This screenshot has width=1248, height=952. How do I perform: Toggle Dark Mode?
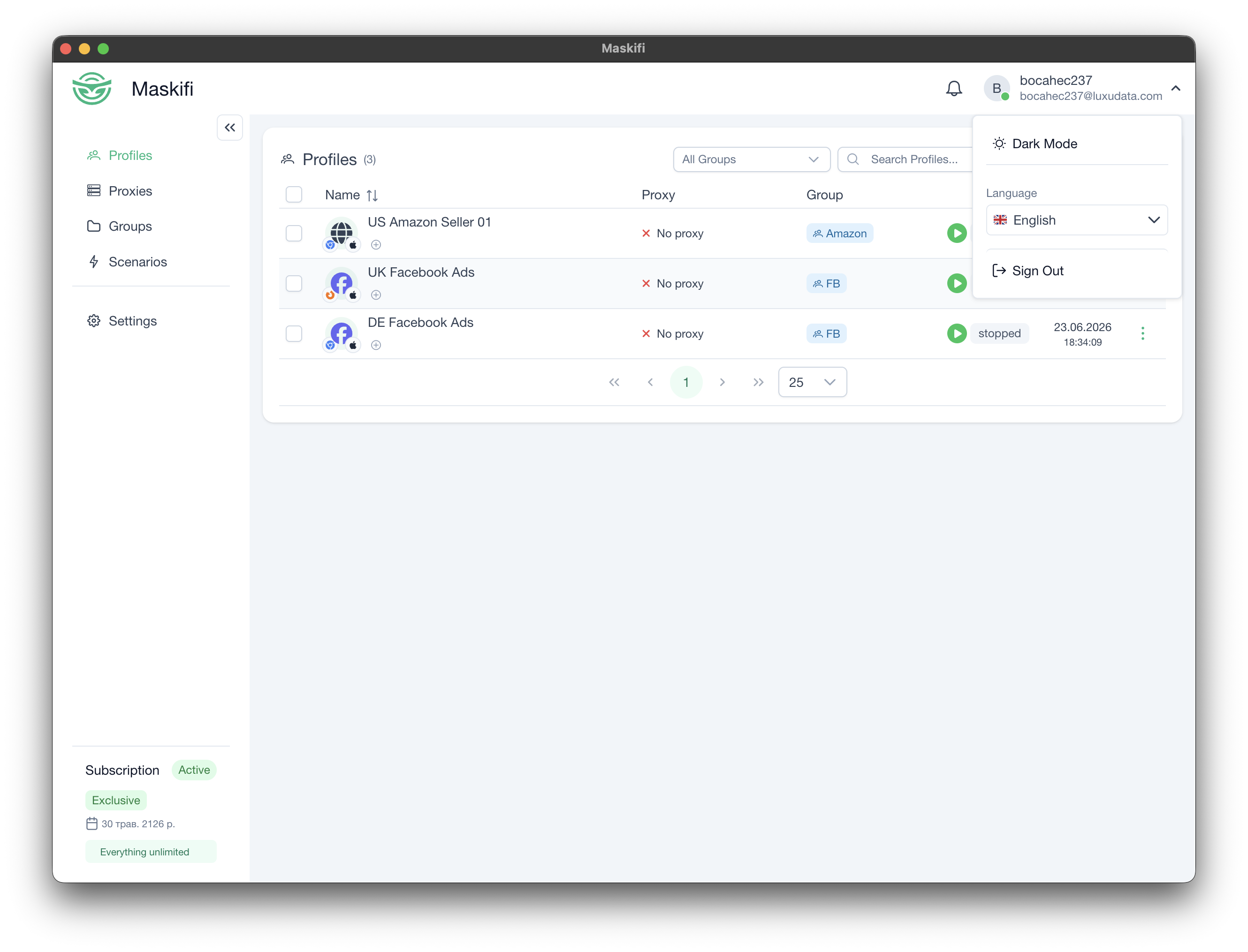(1035, 144)
